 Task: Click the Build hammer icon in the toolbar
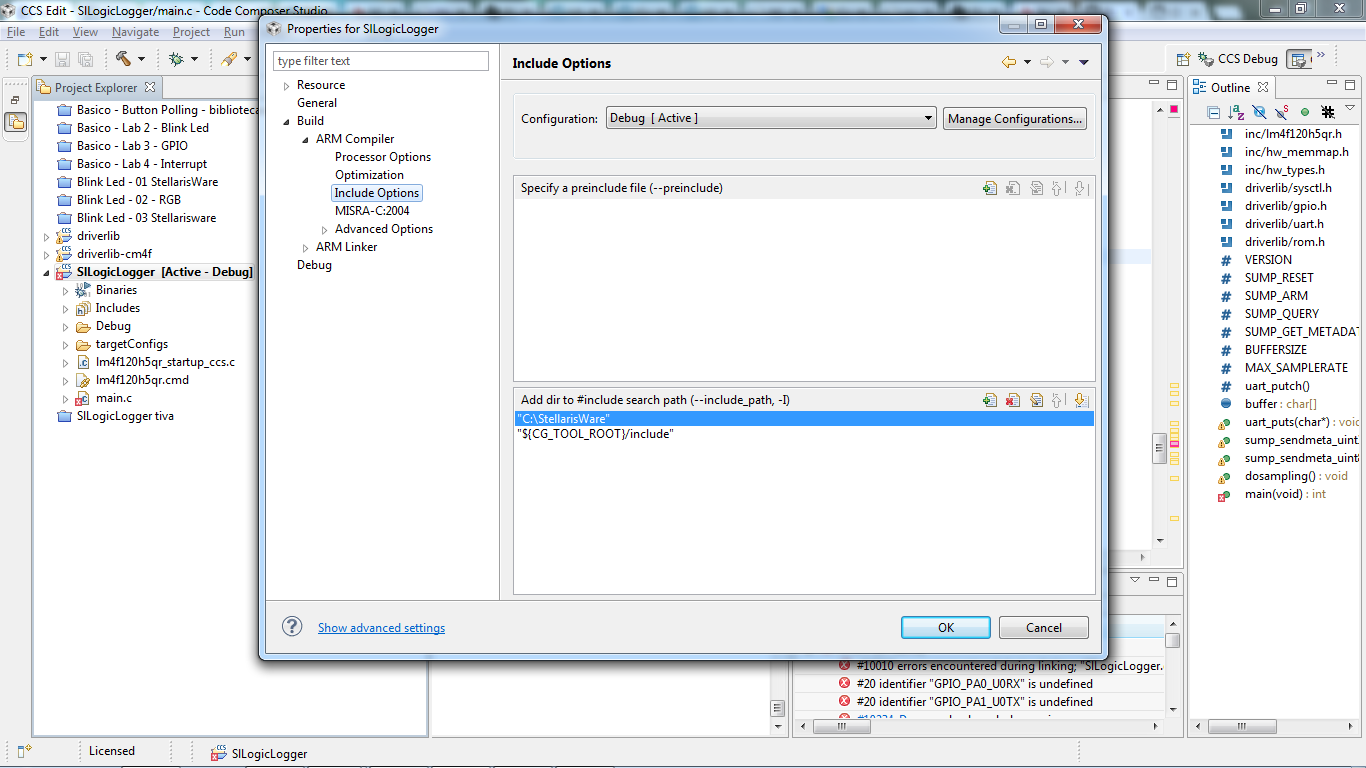(x=123, y=59)
